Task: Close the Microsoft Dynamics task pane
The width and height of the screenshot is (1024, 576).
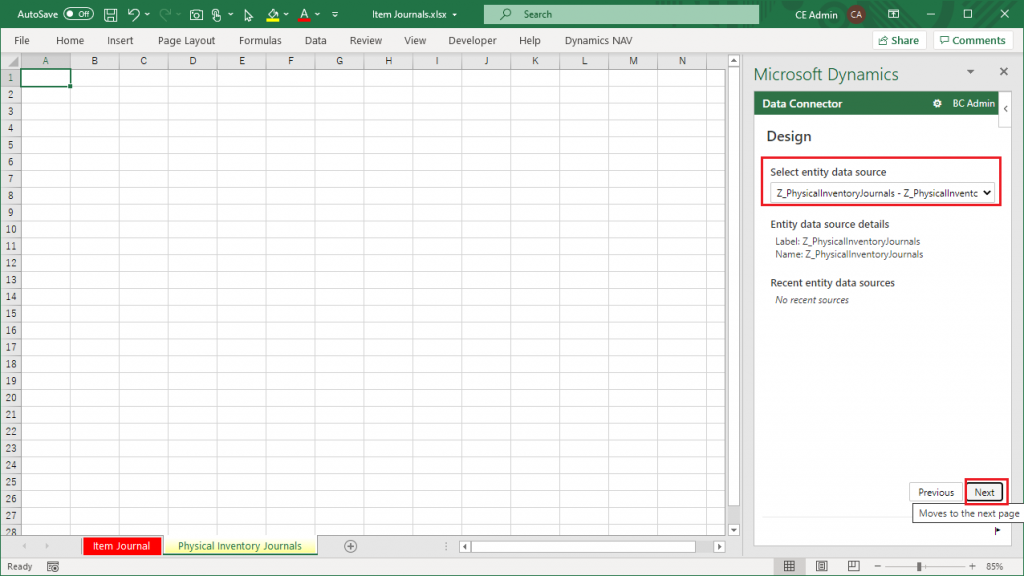Action: 1004,71
